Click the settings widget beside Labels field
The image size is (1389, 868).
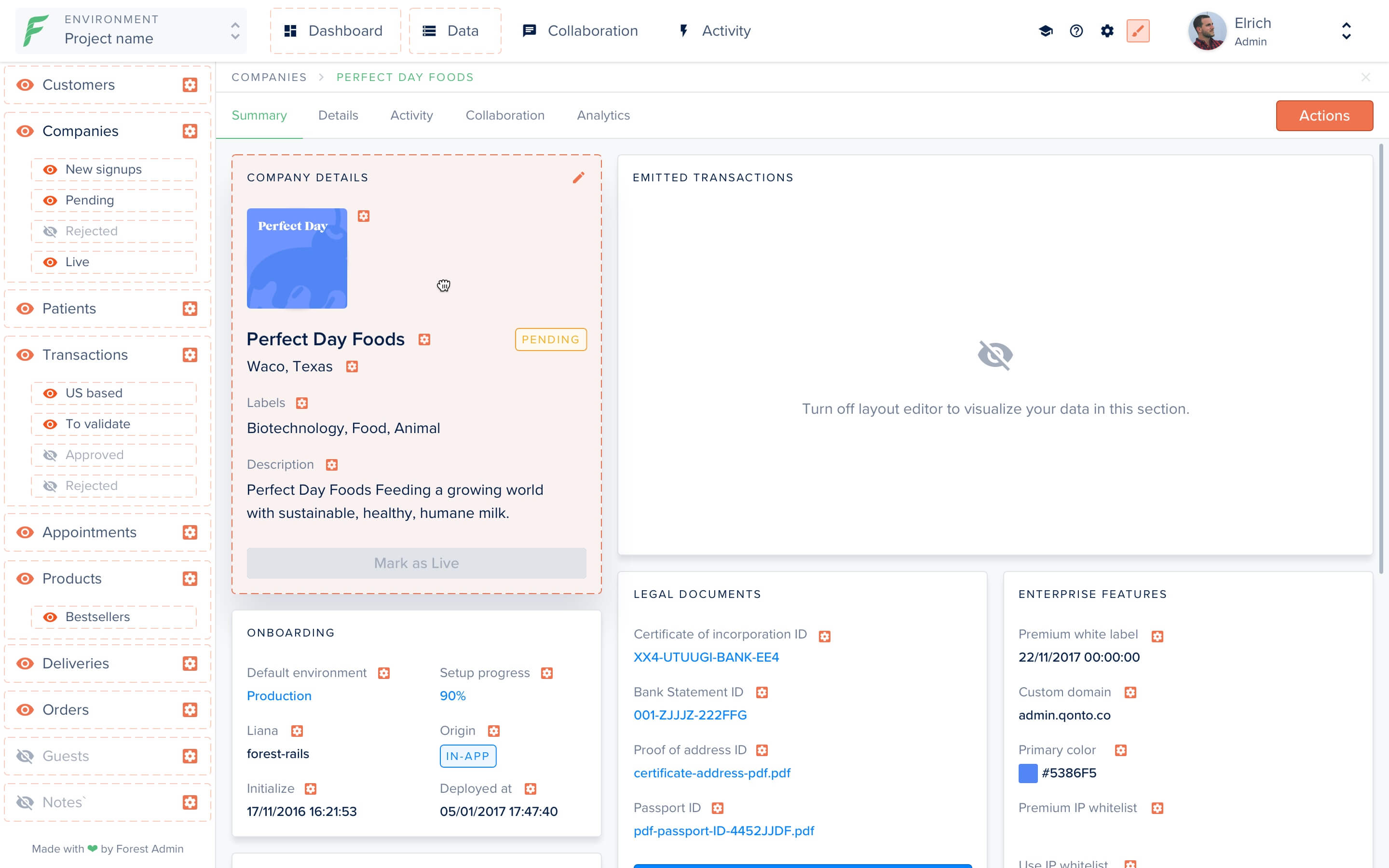click(302, 403)
